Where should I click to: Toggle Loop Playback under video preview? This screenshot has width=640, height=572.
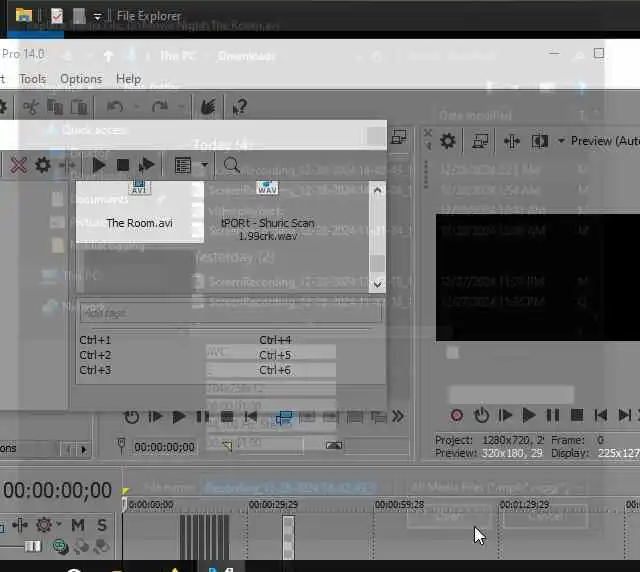pyautogui.click(x=481, y=416)
